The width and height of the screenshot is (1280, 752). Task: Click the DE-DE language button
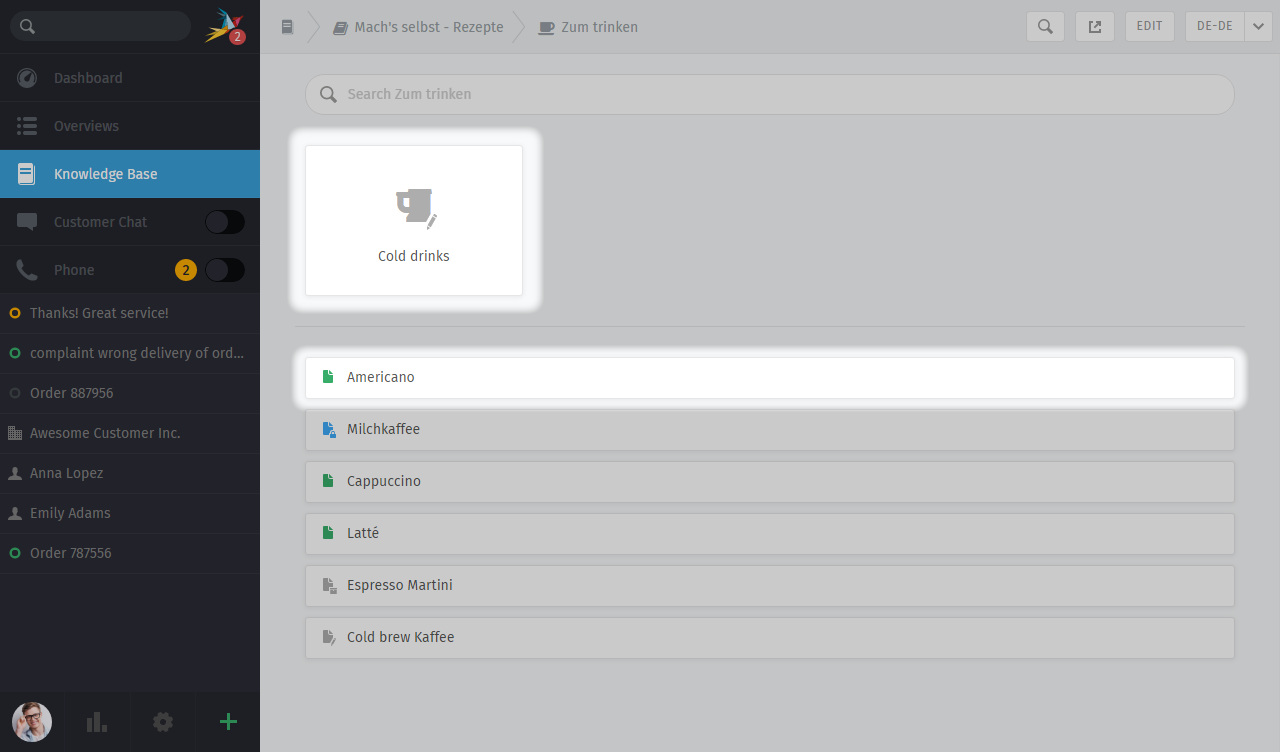click(x=1214, y=27)
